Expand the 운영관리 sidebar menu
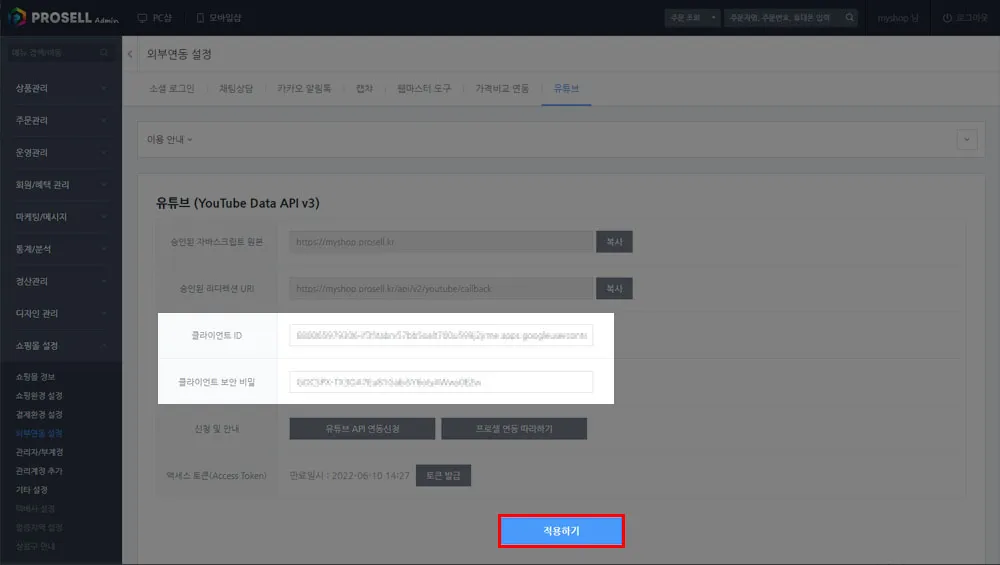 click(61, 152)
